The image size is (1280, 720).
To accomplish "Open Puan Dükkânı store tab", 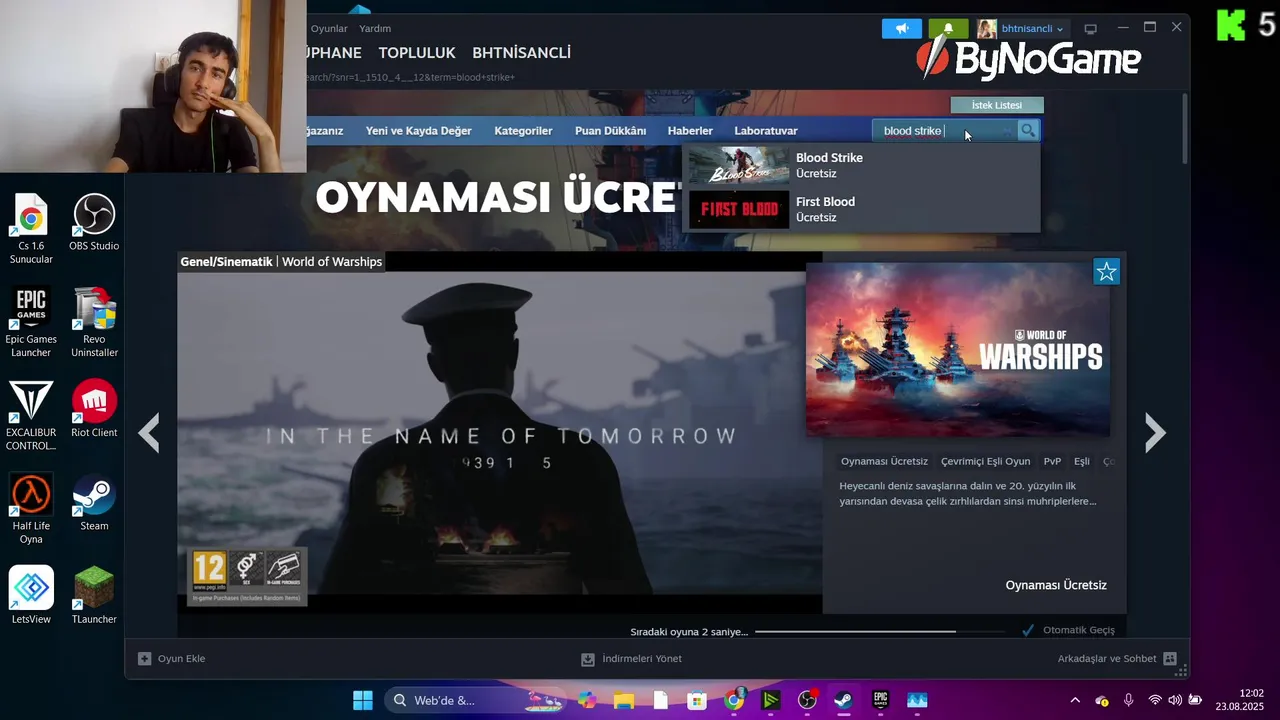I will click(610, 131).
